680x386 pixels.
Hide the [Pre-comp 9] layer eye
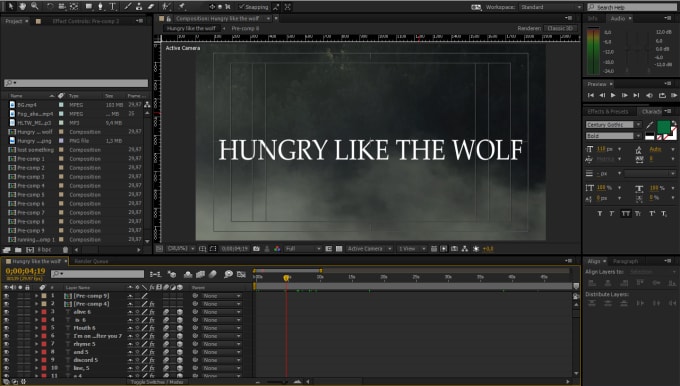7,296
